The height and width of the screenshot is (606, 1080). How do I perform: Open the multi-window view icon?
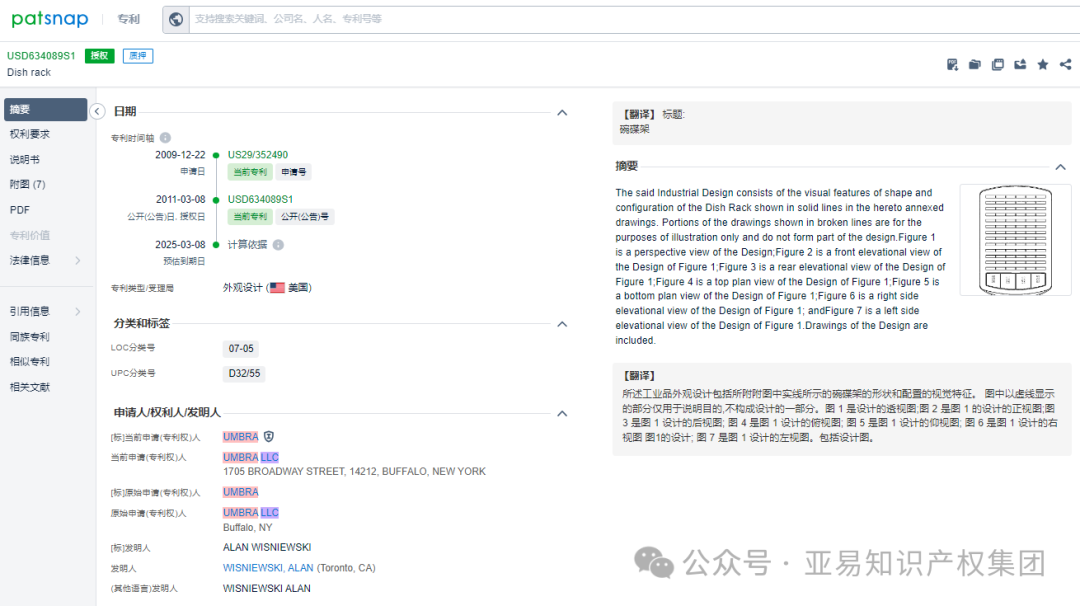[997, 65]
